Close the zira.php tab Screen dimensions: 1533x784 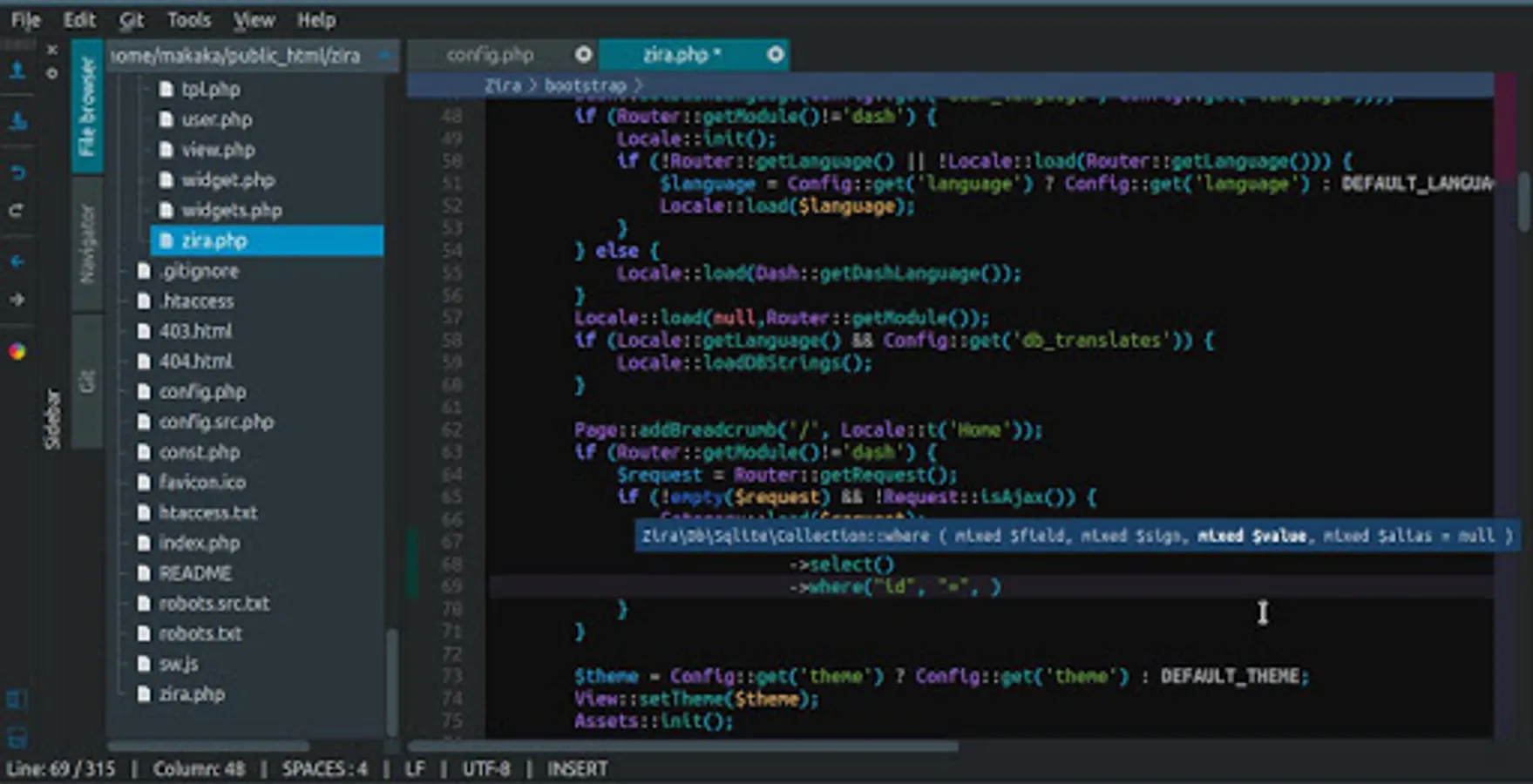(775, 55)
